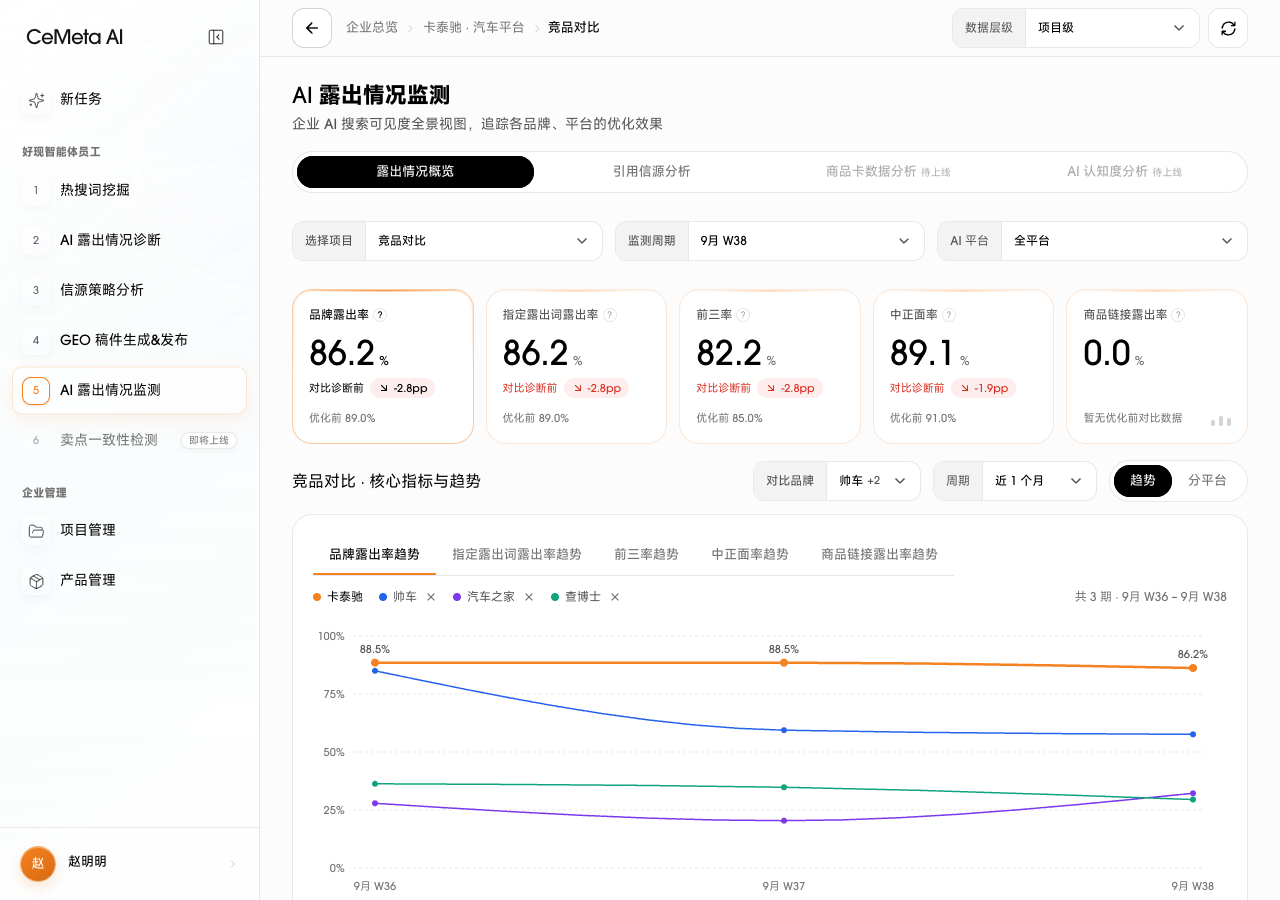Switch to 中正面率趋势 chart tab
The image size is (1280, 900).
[x=750, y=554]
